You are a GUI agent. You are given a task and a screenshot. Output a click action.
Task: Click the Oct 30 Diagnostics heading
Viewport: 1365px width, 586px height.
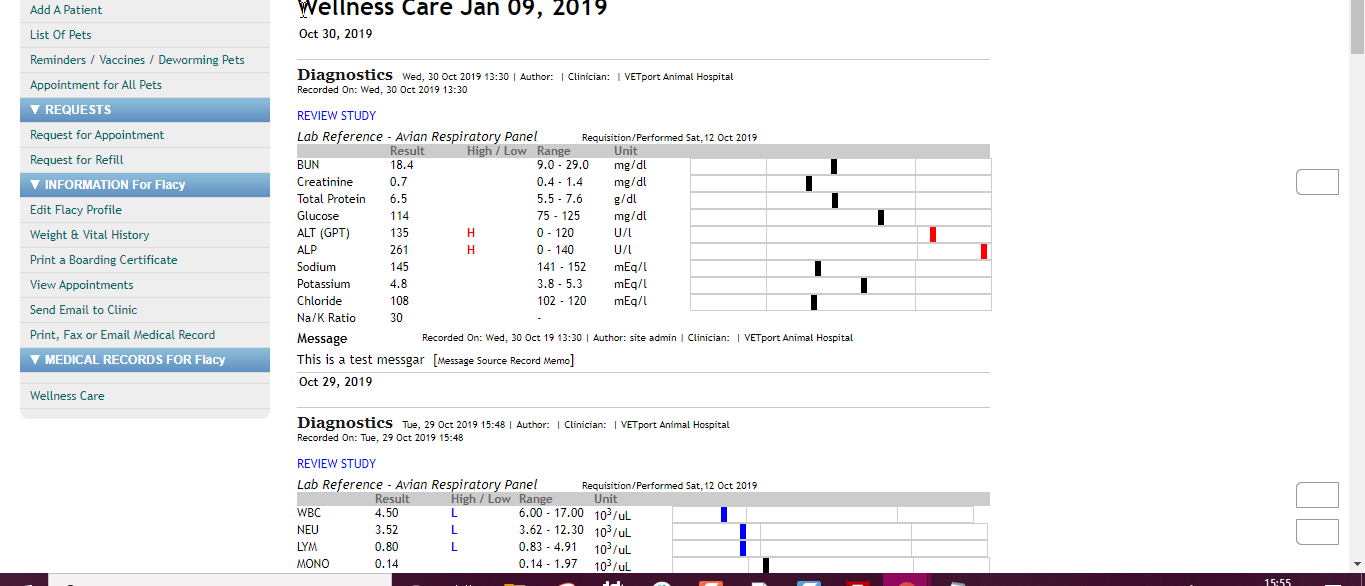pyautogui.click(x=345, y=75)
